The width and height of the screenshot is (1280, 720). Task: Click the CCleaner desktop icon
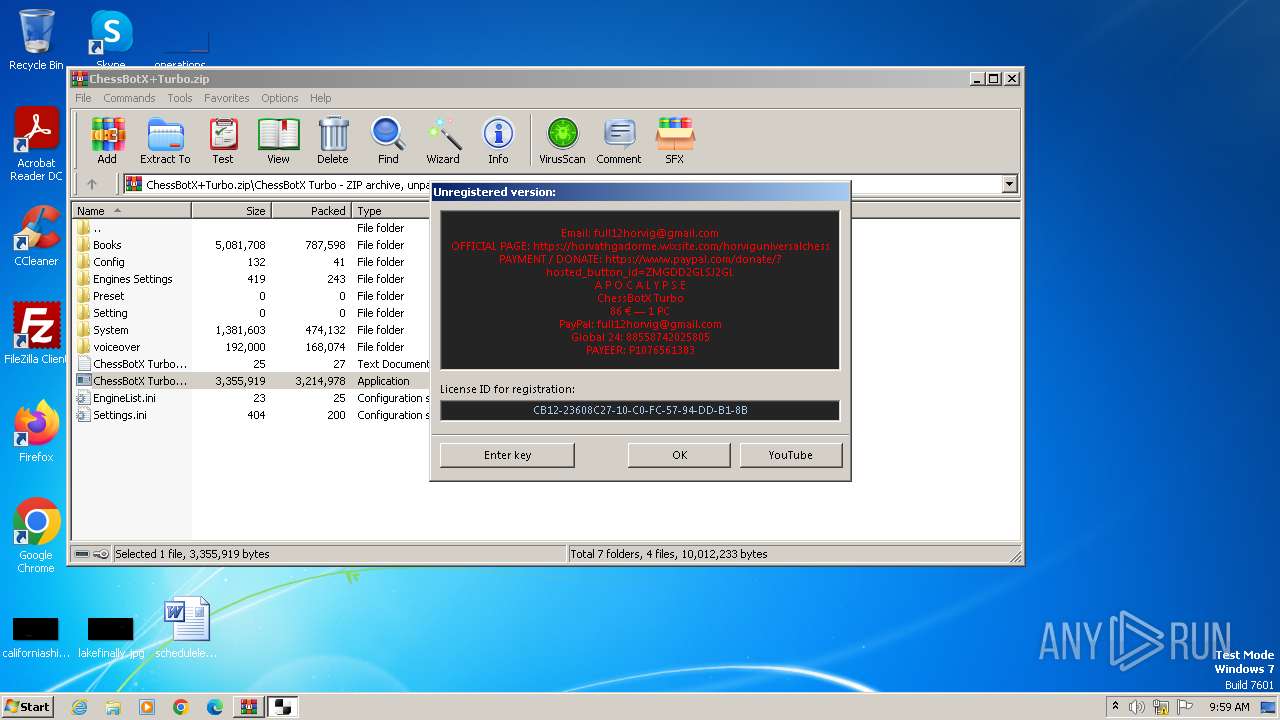(36, 237)
